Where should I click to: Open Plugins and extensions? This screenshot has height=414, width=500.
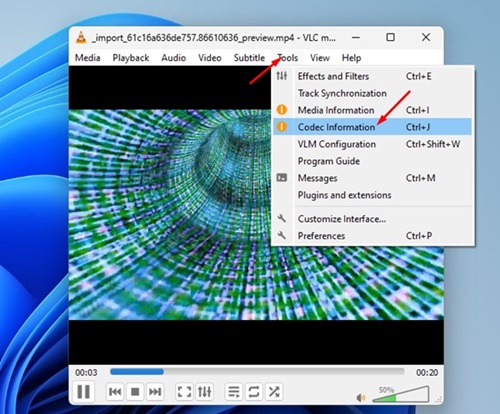(373, 195)
